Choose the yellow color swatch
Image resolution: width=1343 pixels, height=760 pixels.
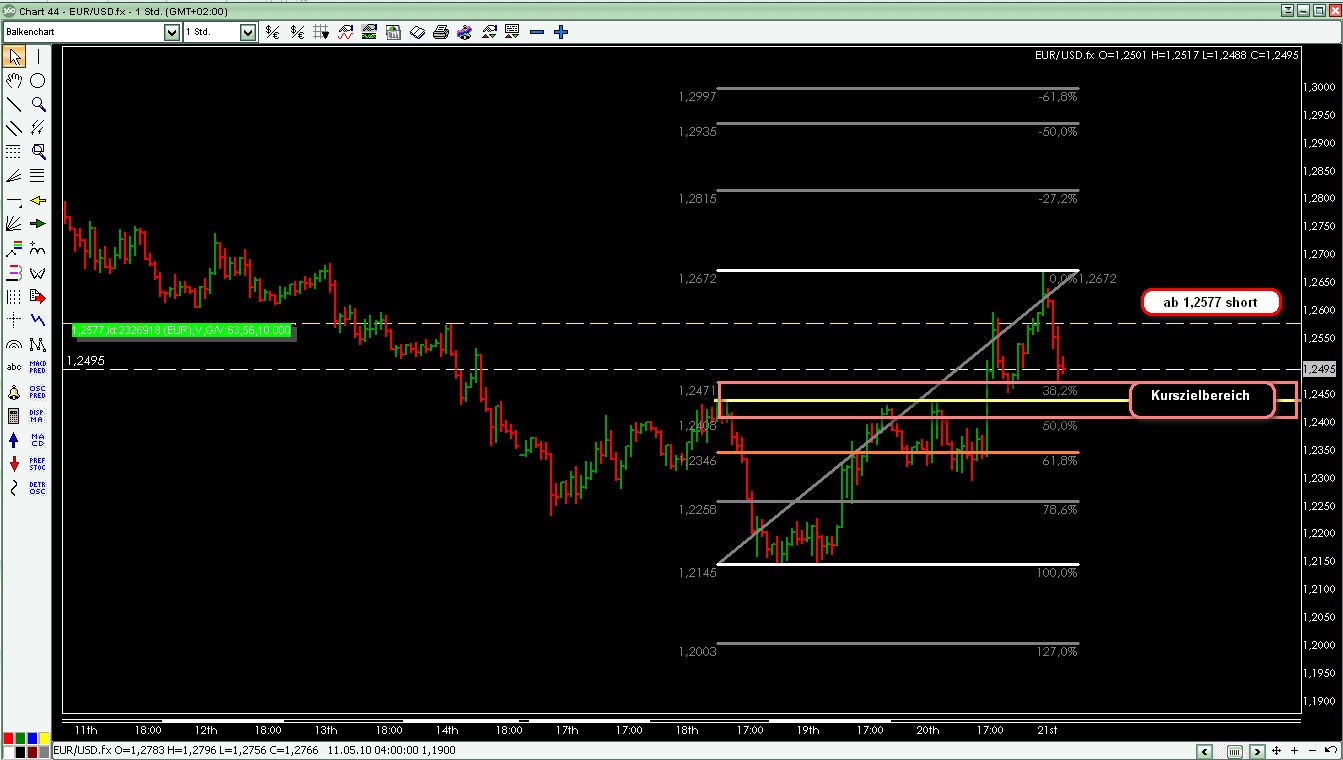[x=44, y=738]
